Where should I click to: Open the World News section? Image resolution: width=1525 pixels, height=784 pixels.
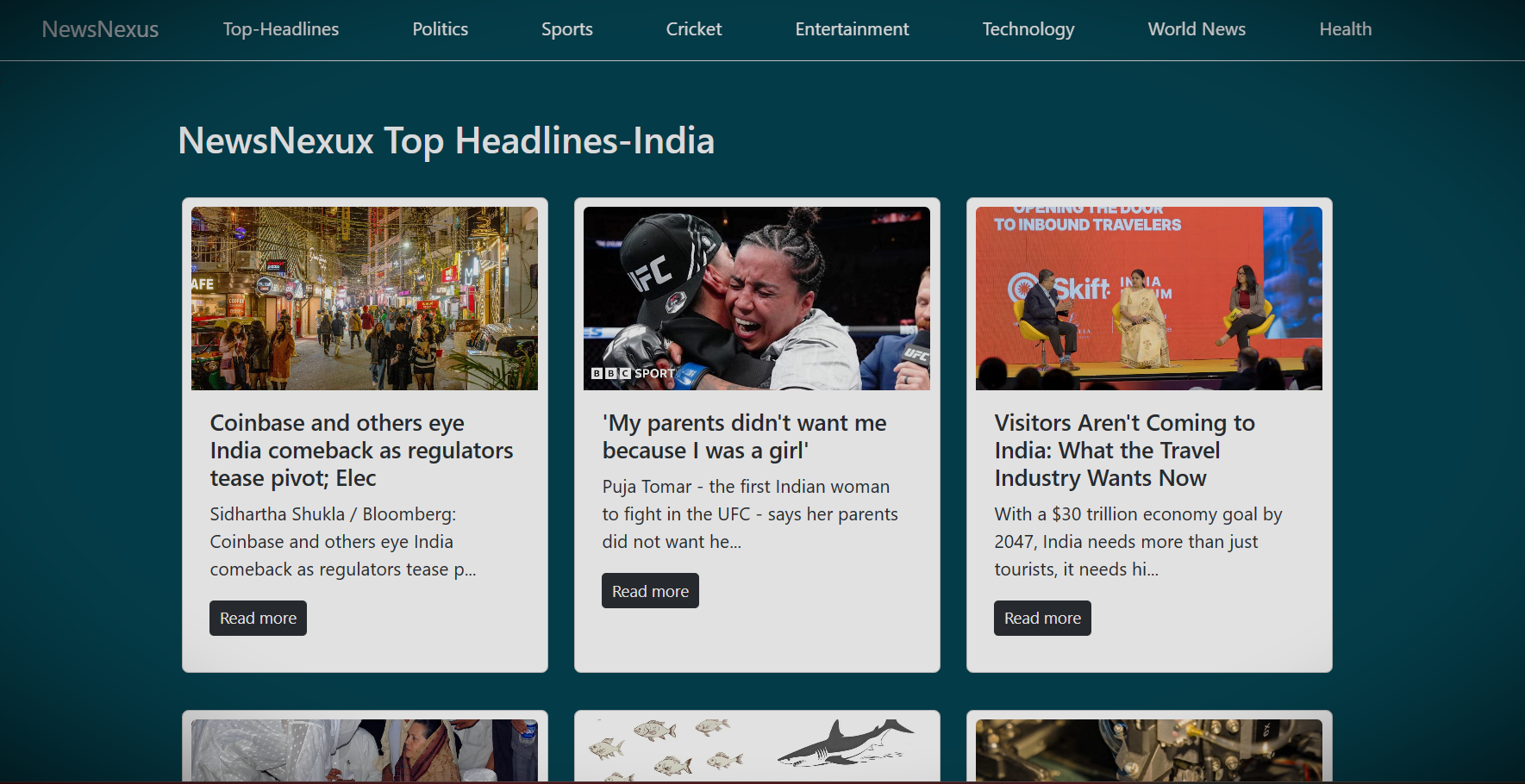pos(1197,29)
